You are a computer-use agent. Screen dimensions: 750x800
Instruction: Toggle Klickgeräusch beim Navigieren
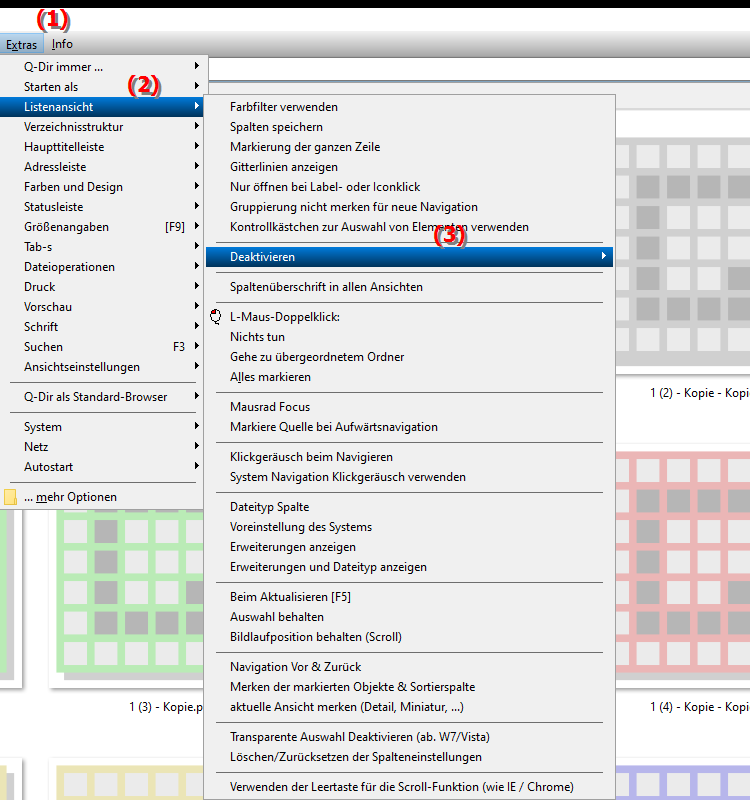(x=409, y=457)
